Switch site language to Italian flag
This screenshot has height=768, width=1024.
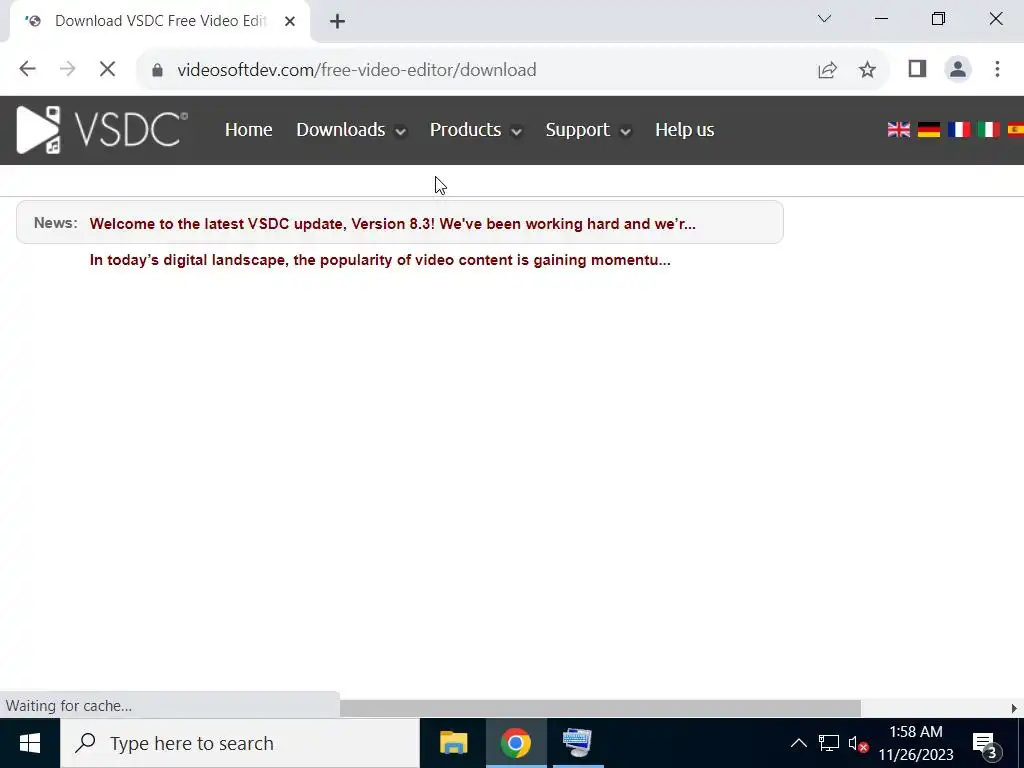(989, 129)
